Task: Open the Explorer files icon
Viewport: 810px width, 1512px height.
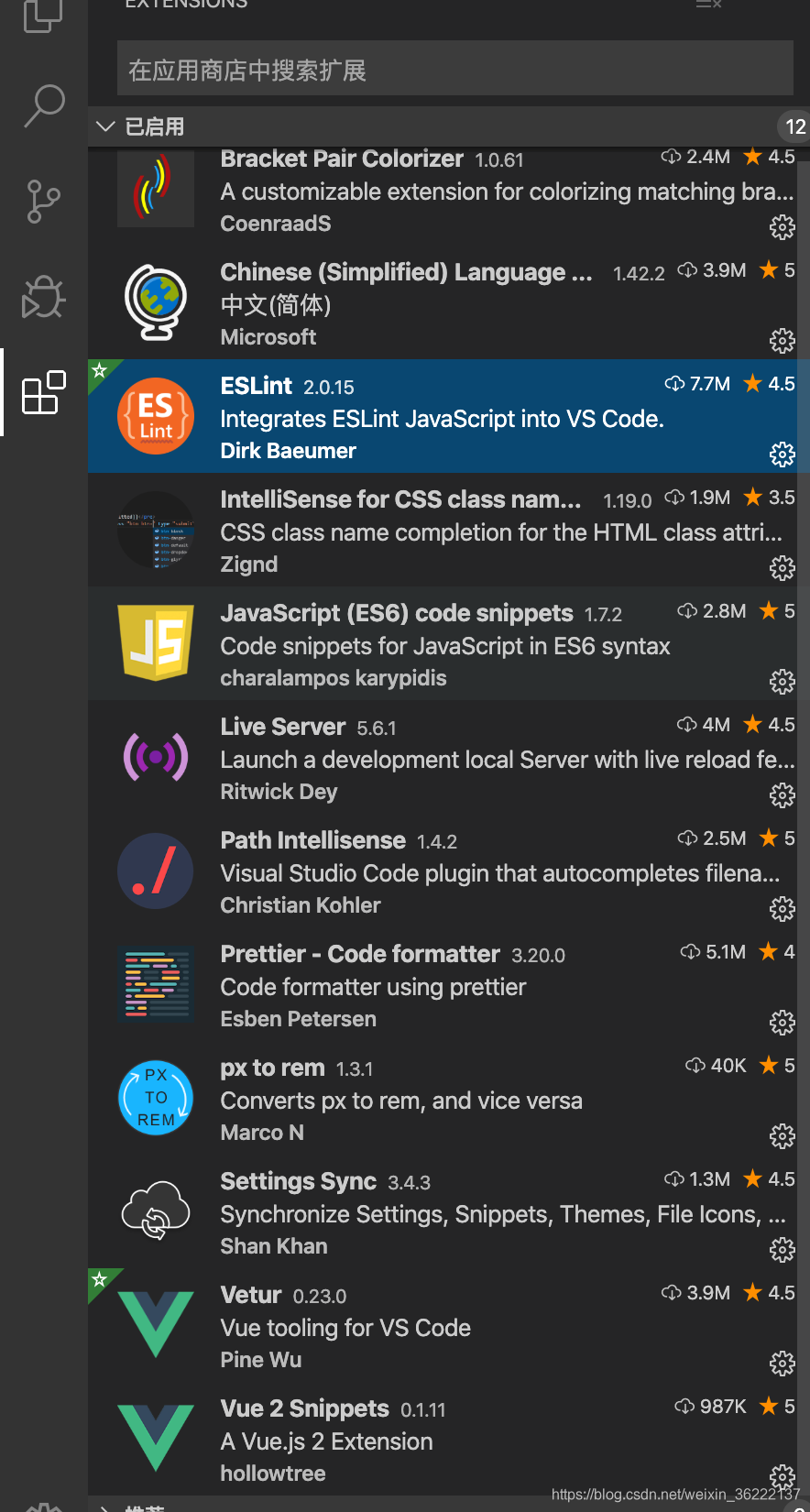Action: 43,15
